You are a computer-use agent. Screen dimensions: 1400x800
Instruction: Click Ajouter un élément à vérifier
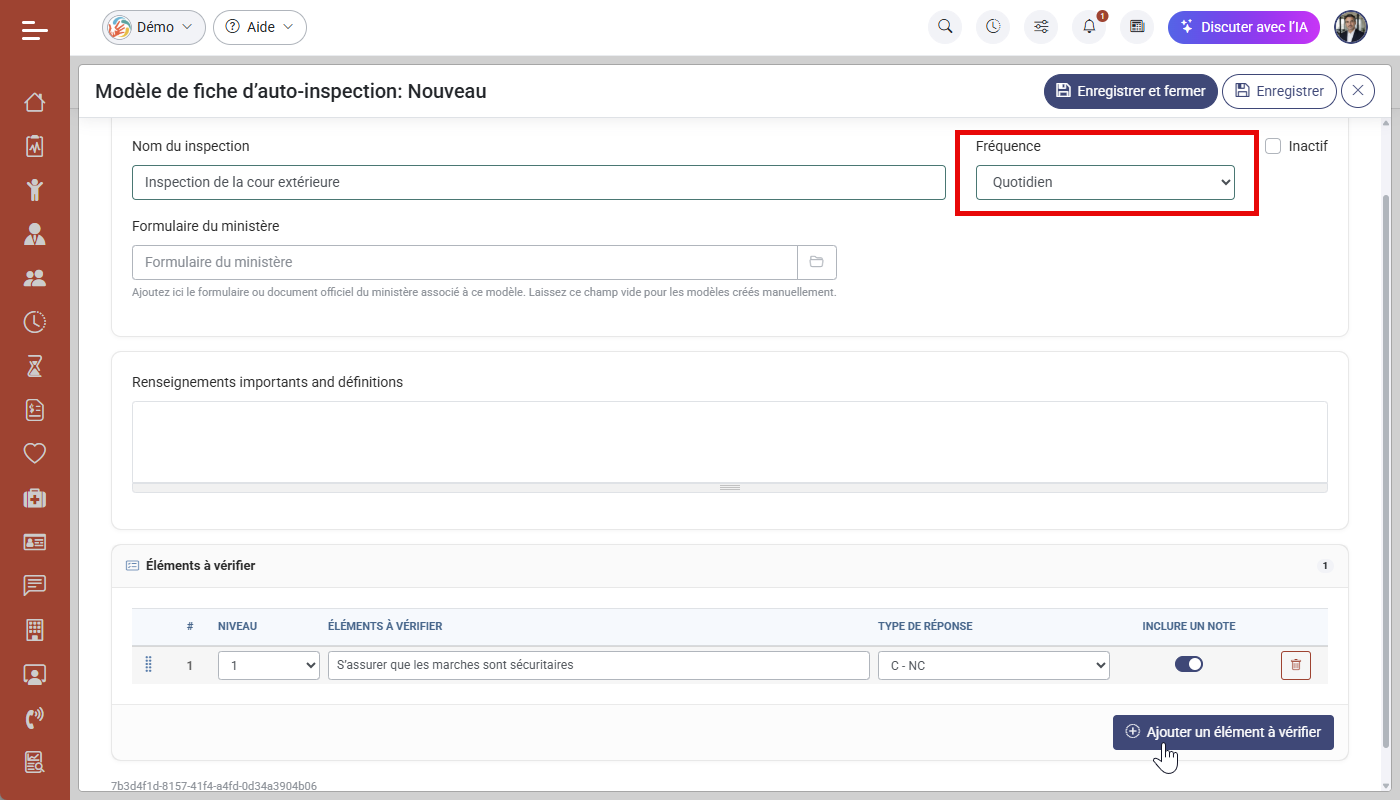tap(1223, 732)
